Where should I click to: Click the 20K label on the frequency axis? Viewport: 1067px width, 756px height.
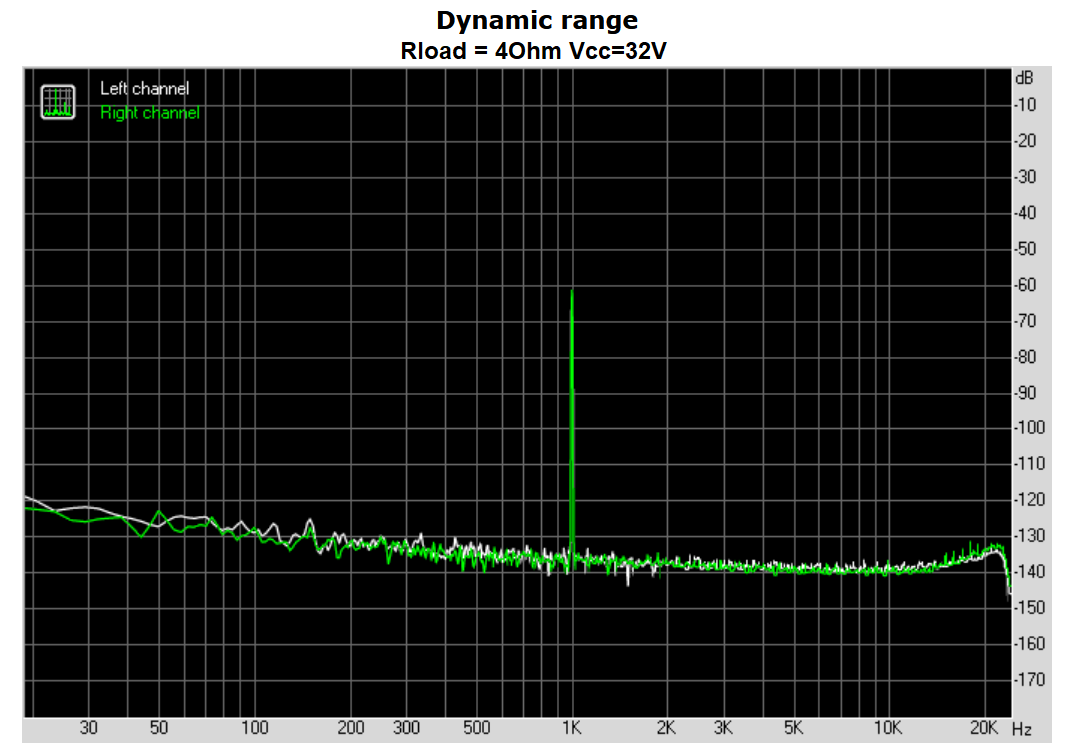984,728
